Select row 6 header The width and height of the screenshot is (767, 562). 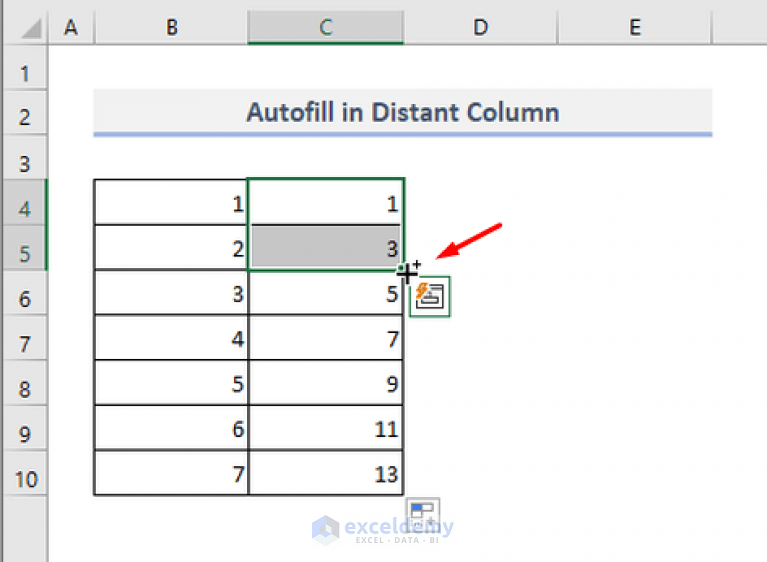pos(24,292)
